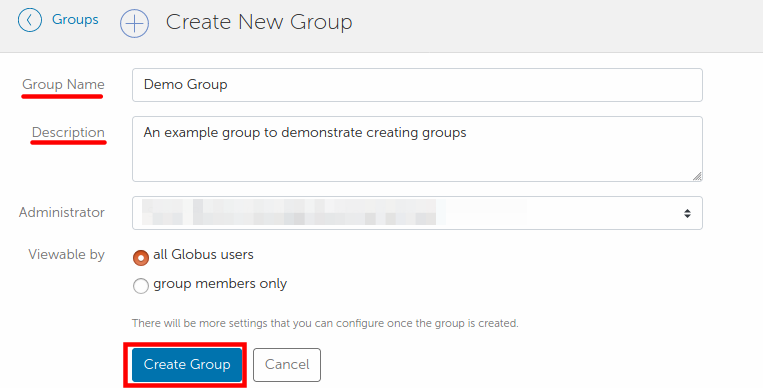Click the plus circle icon beside Create New Group
Screen dimensions: 763x388
click(x=134, y=23)
